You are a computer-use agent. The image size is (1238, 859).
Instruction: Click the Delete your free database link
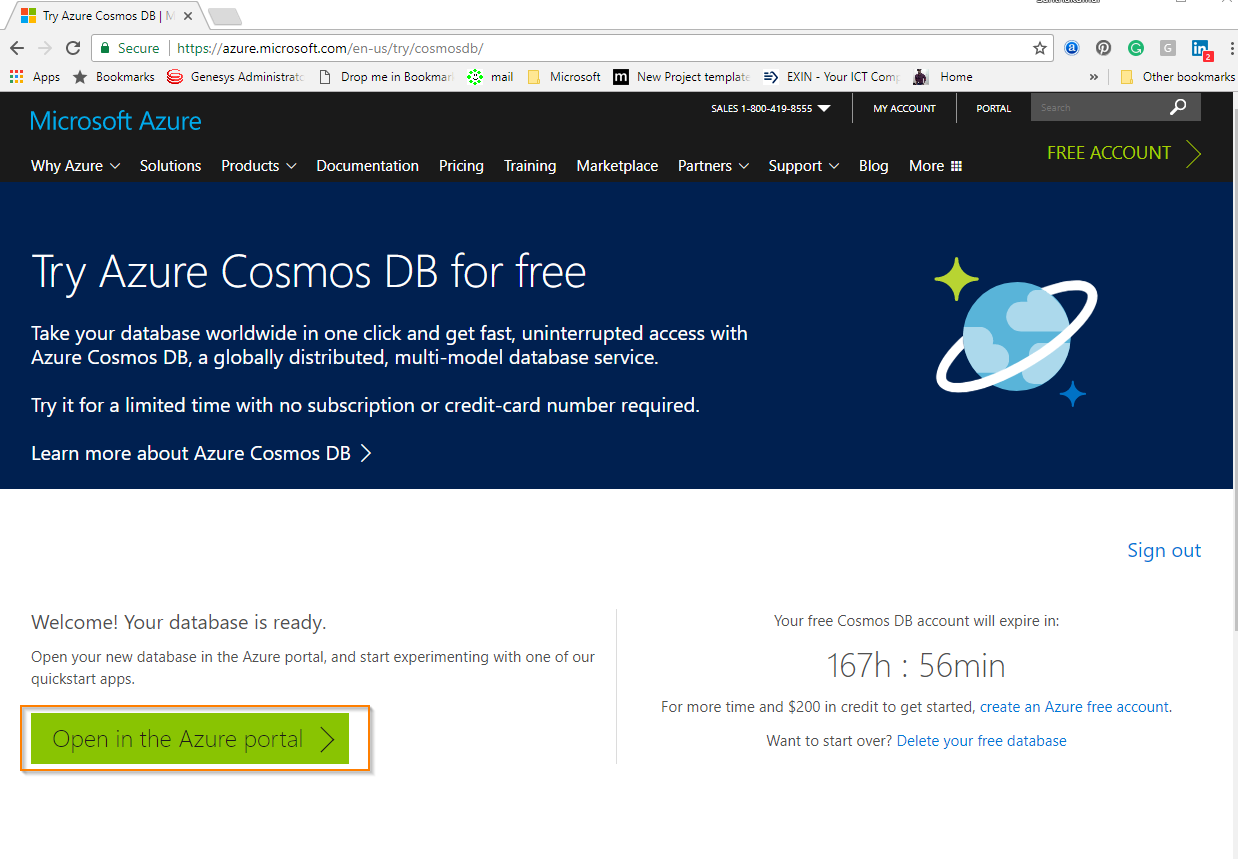click(982, 741)
